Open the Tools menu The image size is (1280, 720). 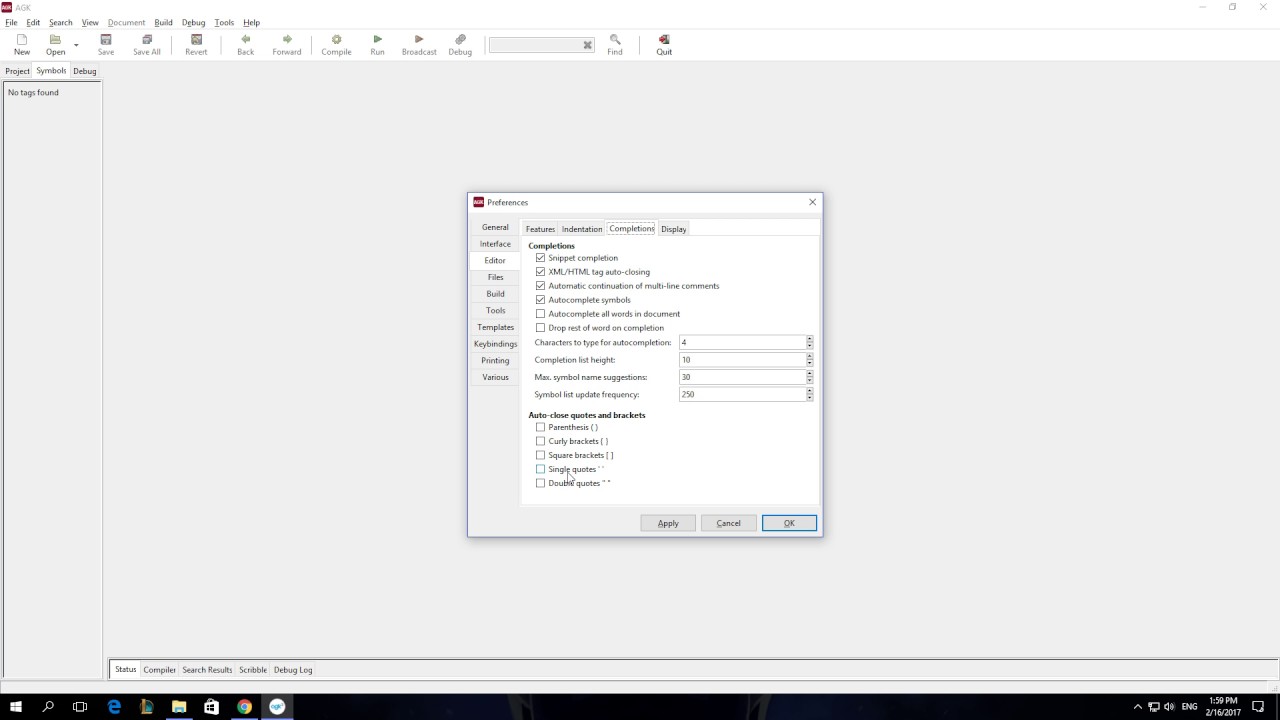coord(224,22)
